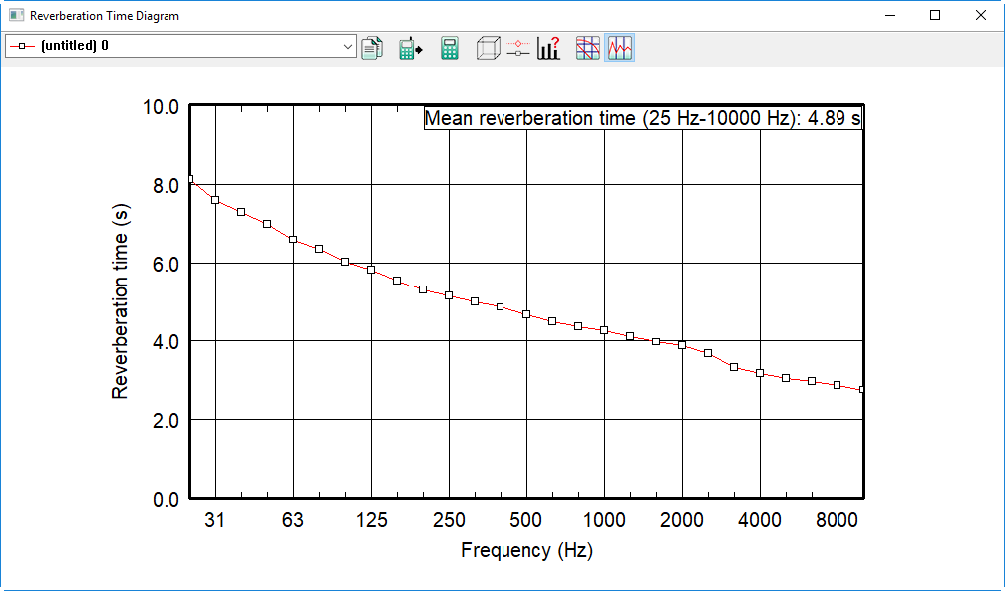Select the (untitled) 0 curve combo box

coord(181,46)
